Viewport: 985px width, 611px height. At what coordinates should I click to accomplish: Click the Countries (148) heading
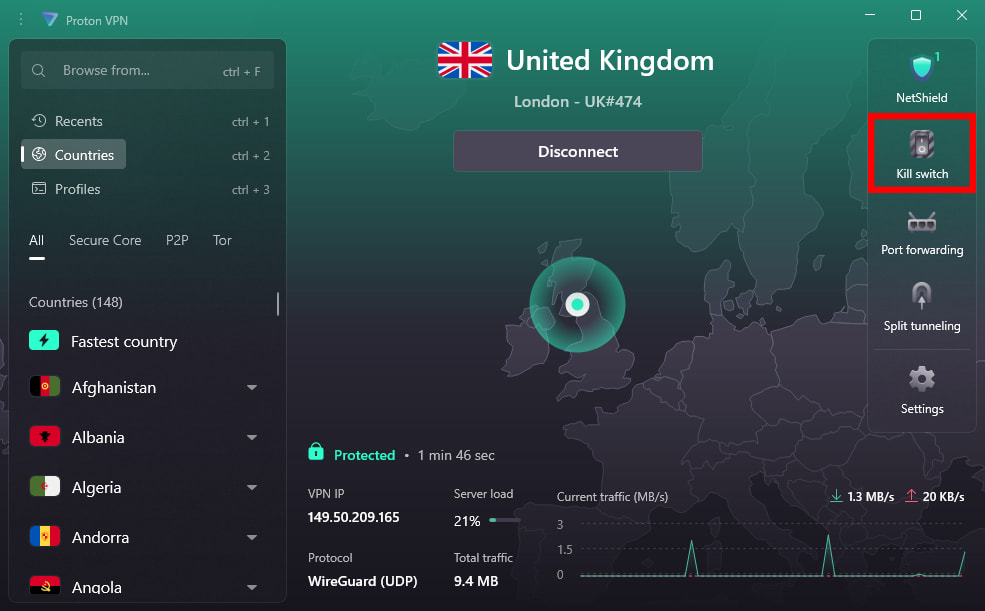75,302
